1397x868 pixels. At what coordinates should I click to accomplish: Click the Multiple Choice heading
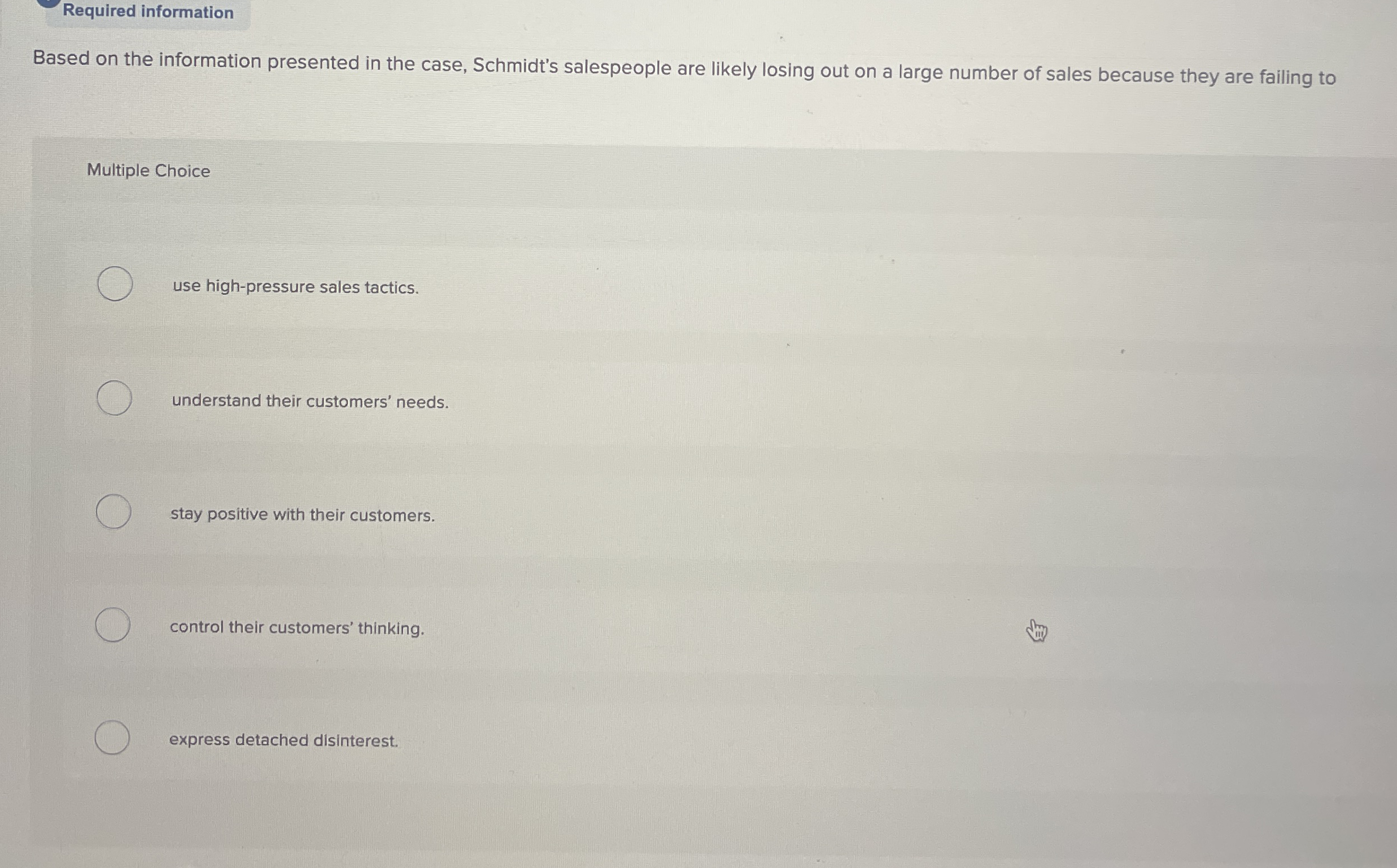tap(148, 171)
